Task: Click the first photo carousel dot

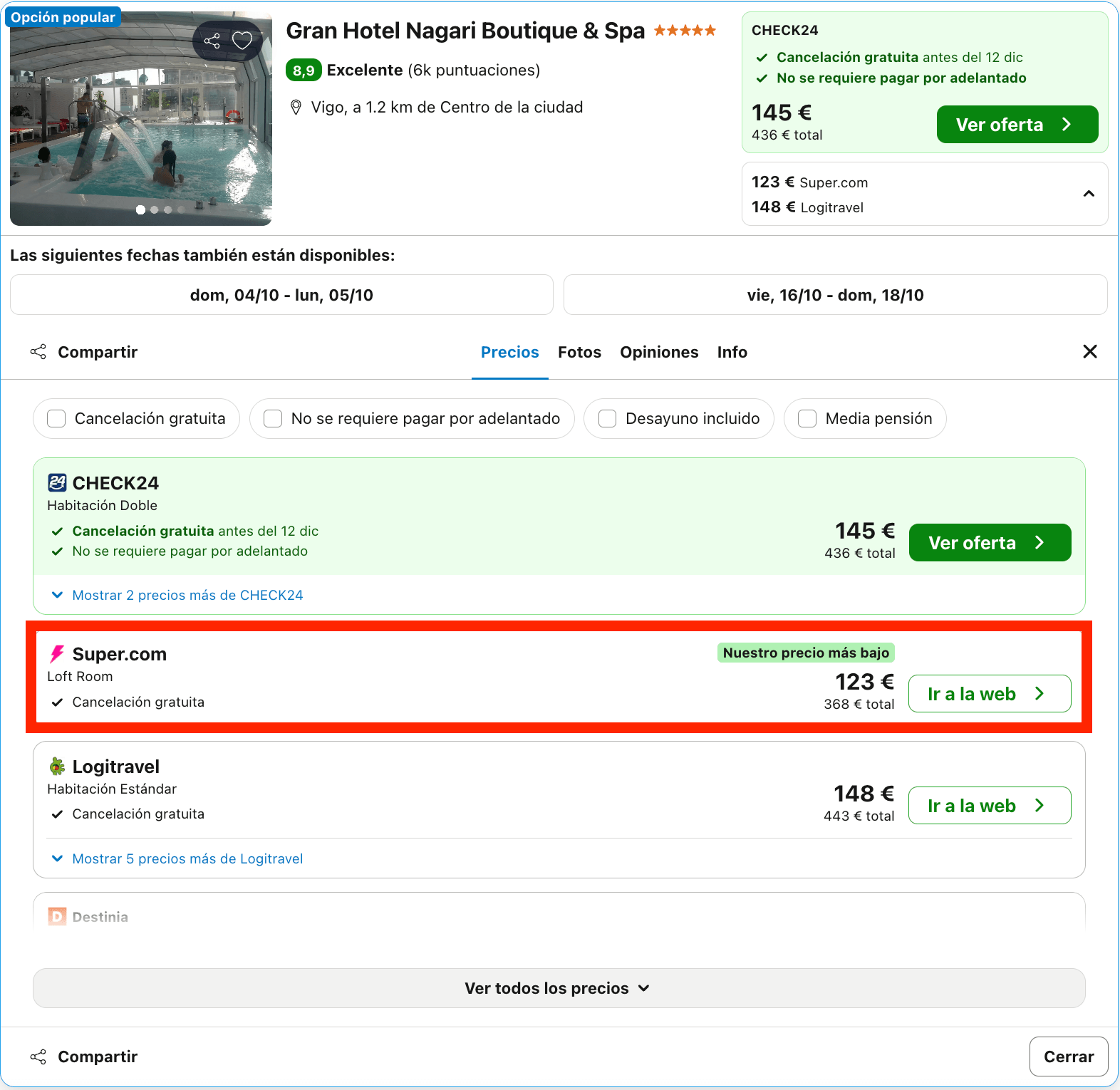Action: point(140,209)
